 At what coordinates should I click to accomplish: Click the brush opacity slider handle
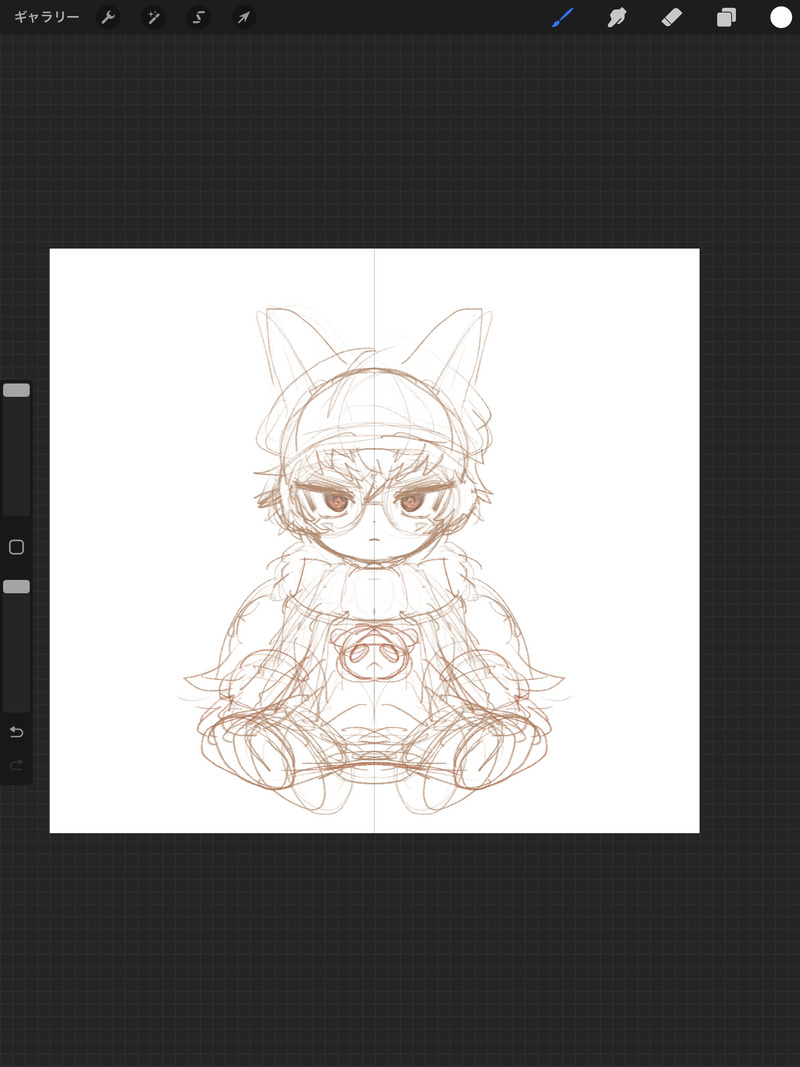[16, 587]
